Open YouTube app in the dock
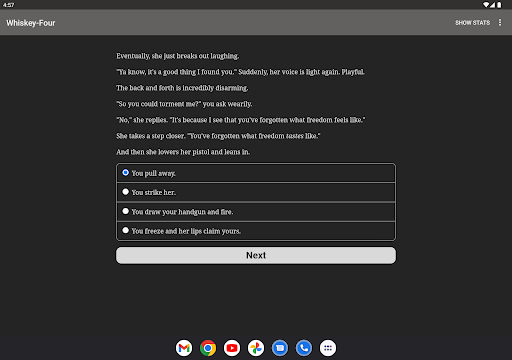The width and height of the screenshot is (512, 360). [x=232, y=348]
